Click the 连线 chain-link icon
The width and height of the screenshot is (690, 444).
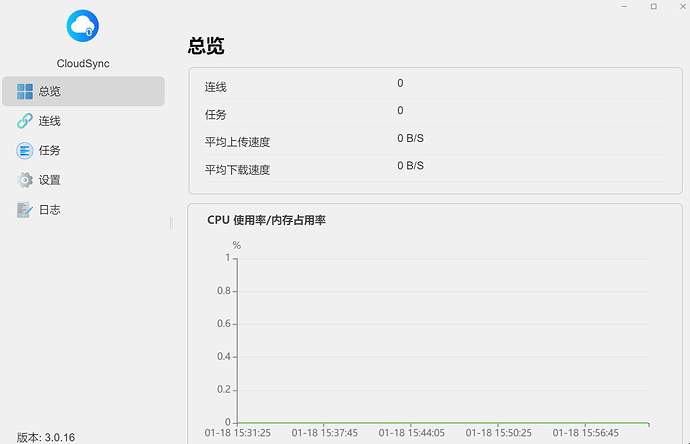pyautogui.click(x=25, y=121)
